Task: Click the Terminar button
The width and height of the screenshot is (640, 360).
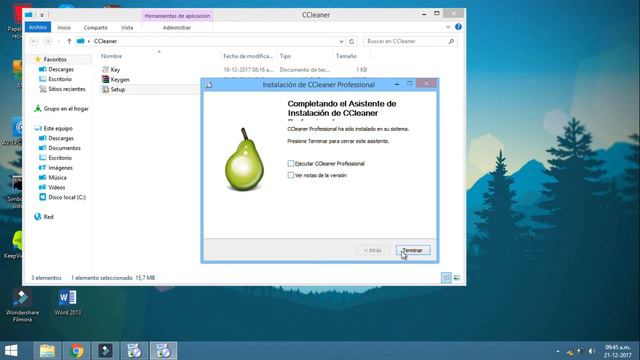Action: [413, 250]
